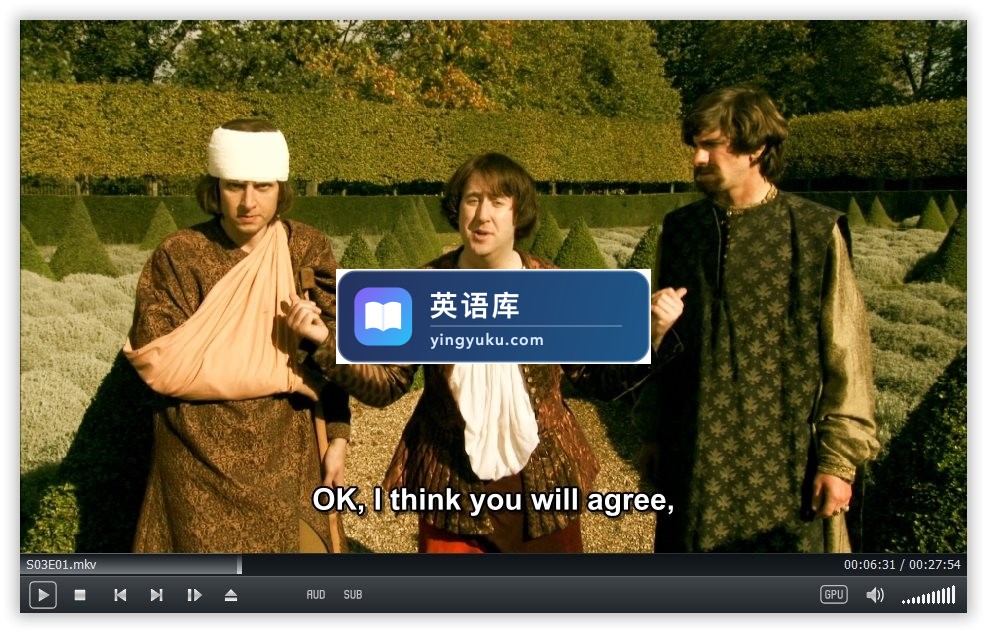Adjust the volume level bars
Viewport: 987px width, 633px height.
pyautogui.click(x=928, y=595)
